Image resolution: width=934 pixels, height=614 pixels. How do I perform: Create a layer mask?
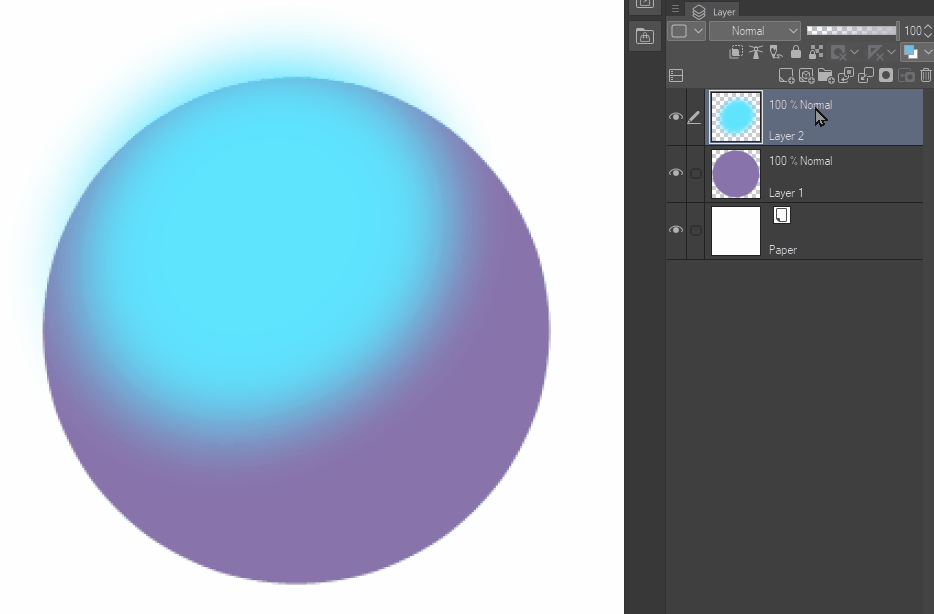click(x=886, y=76)
